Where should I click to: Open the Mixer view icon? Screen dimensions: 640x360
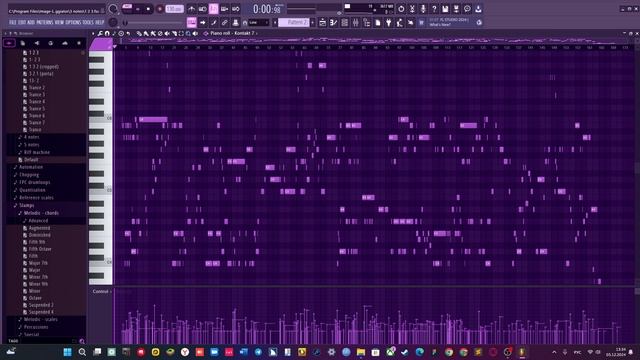[356, 22]
